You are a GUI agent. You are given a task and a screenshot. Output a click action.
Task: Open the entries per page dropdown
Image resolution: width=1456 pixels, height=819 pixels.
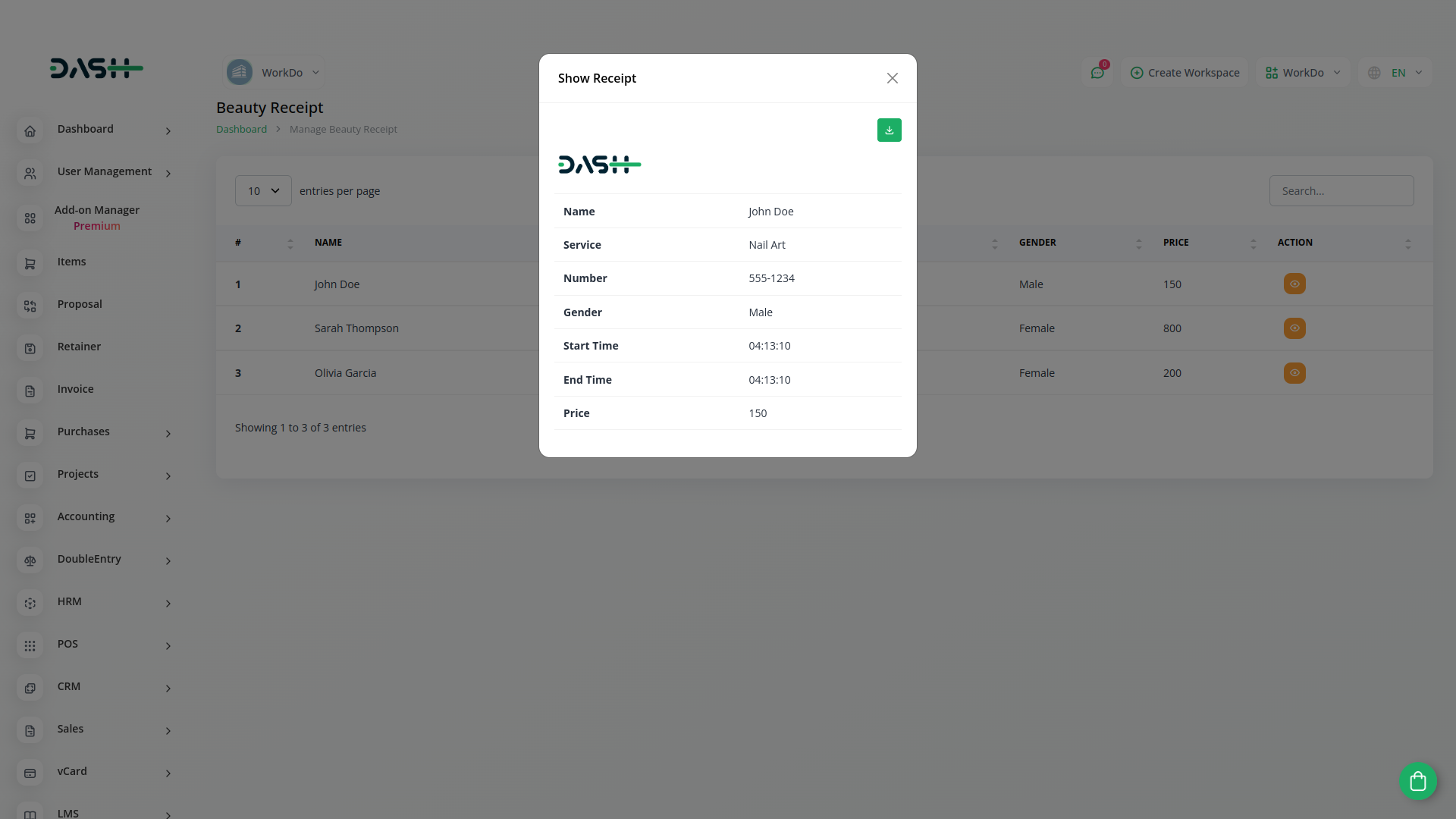[x=263, y=191]
